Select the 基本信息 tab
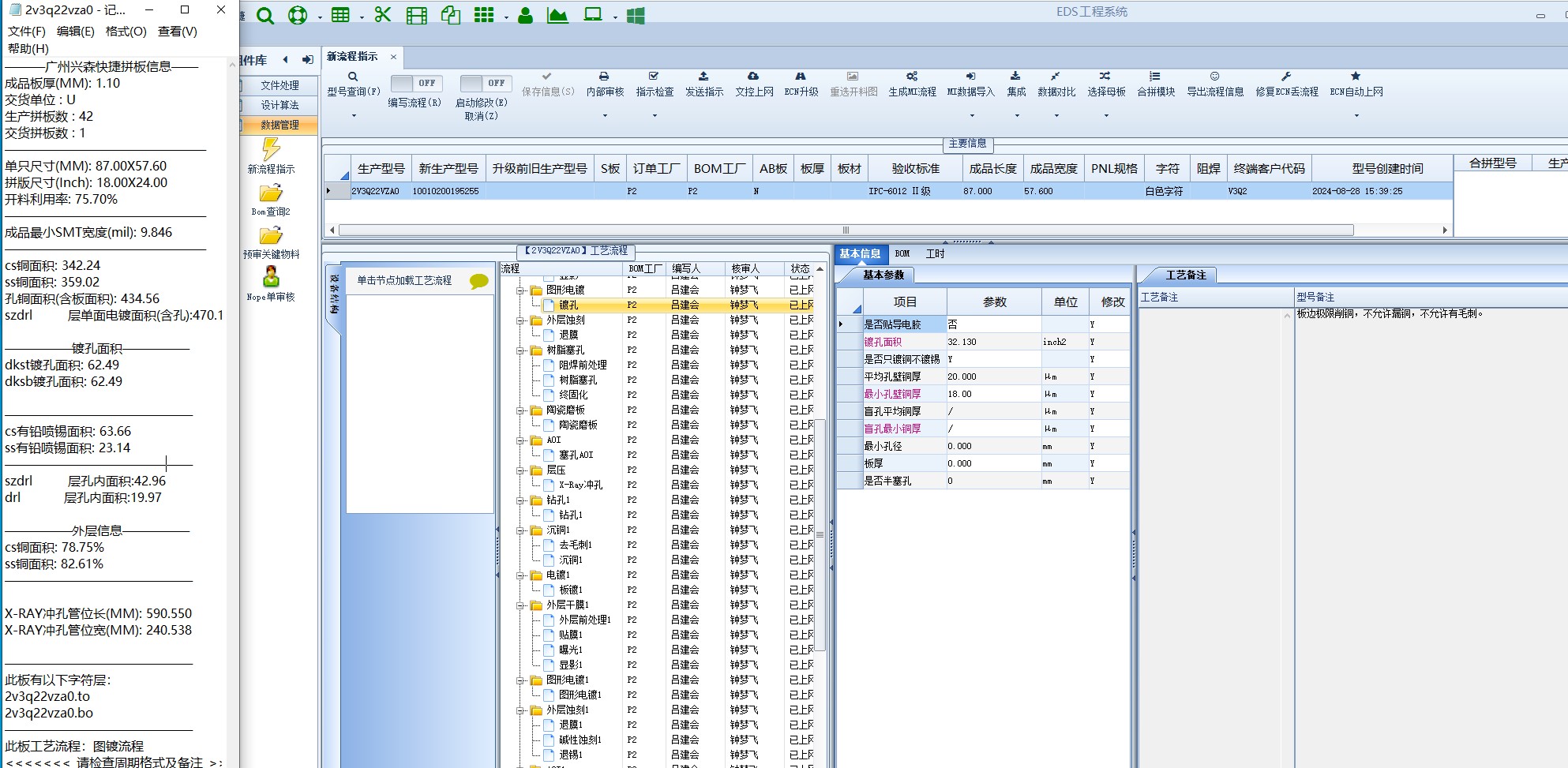The image size is (1568, 768). [x=860, y=253]
